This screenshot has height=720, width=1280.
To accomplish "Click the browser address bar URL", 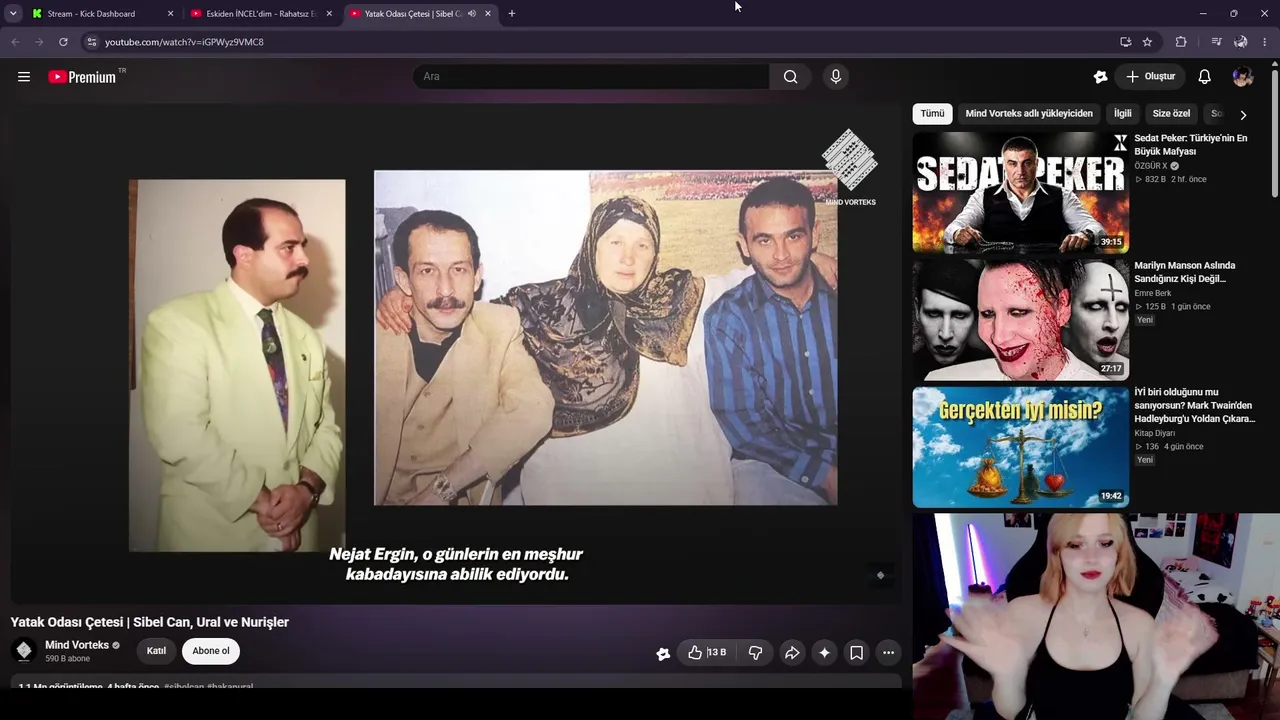I will (184, 42).
